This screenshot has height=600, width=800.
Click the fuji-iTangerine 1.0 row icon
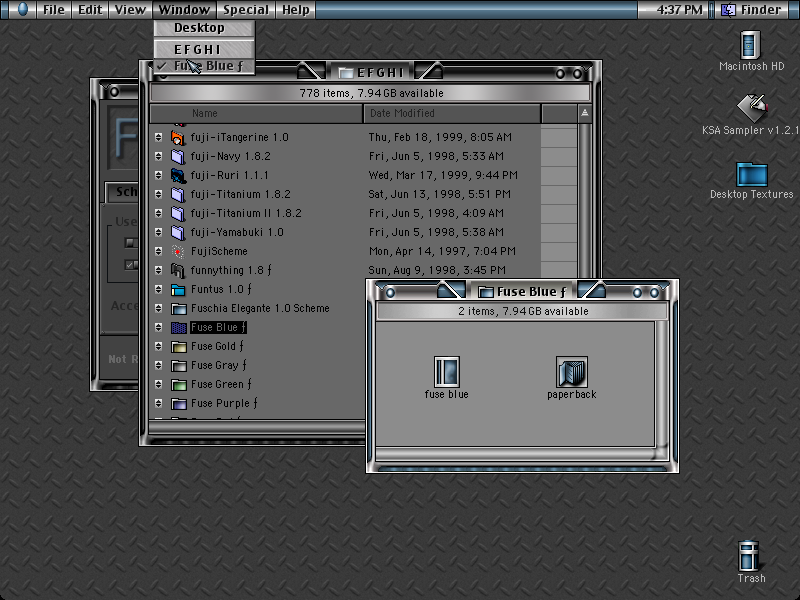[x=178, y=137]
